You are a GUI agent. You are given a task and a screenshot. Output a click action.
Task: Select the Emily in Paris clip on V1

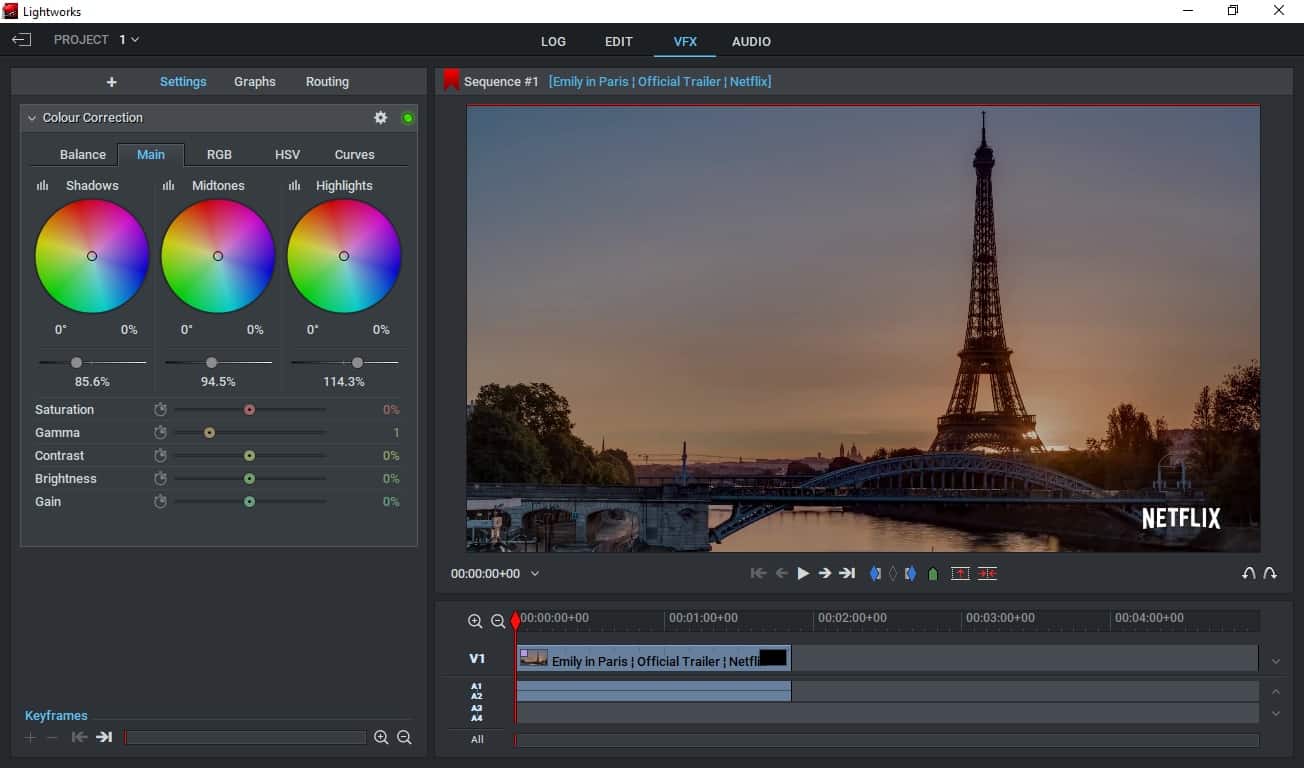coord(653,658)
